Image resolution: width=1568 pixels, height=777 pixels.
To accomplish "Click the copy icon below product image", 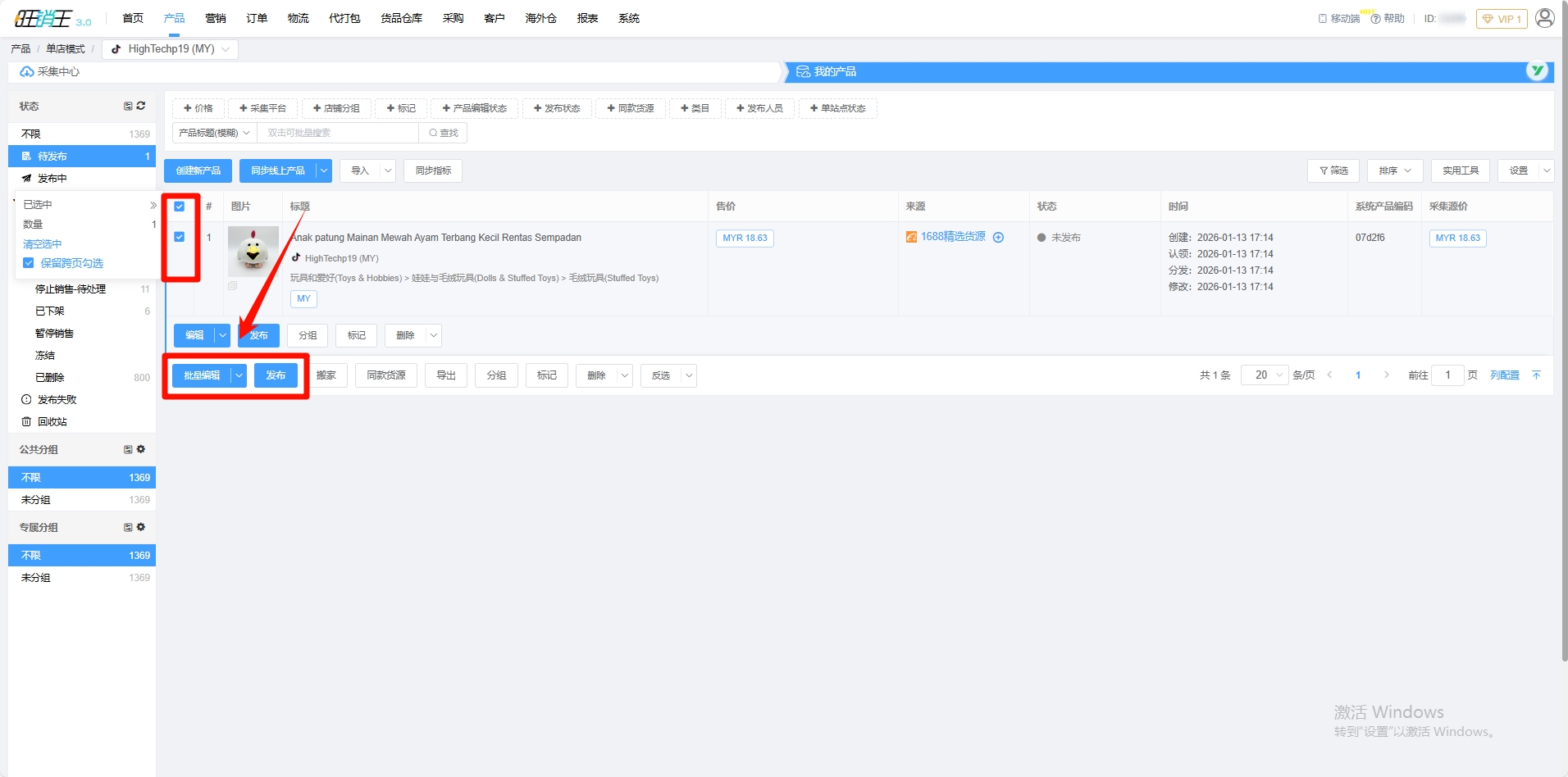I will pyautogui.click(x=233, y=286).
